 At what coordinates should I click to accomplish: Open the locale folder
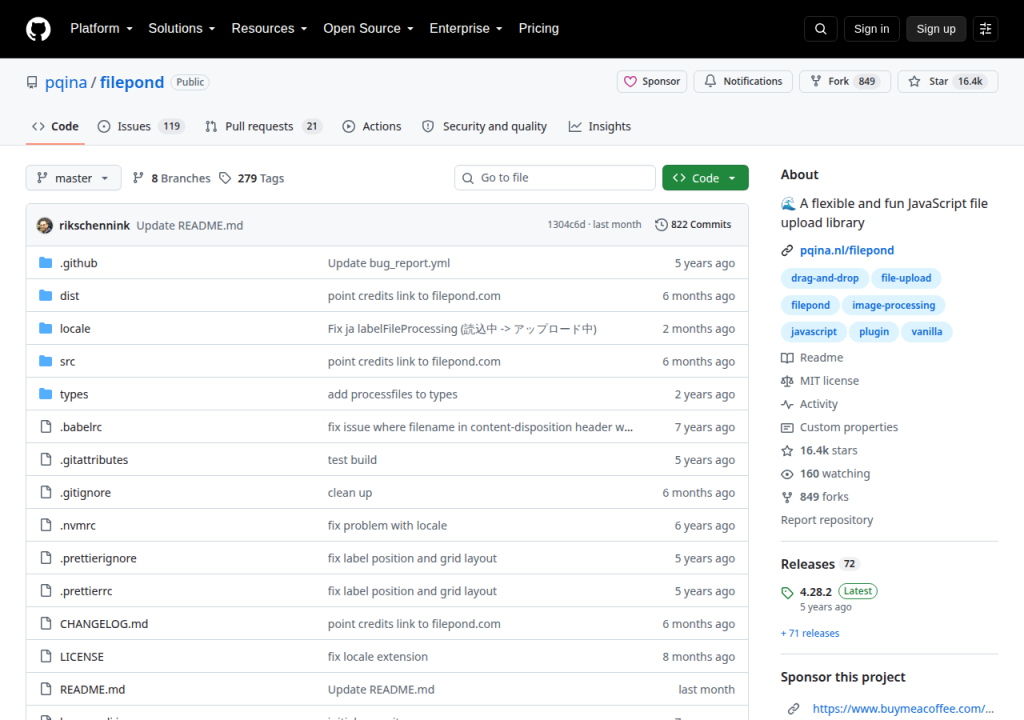[x=75, y=329]
